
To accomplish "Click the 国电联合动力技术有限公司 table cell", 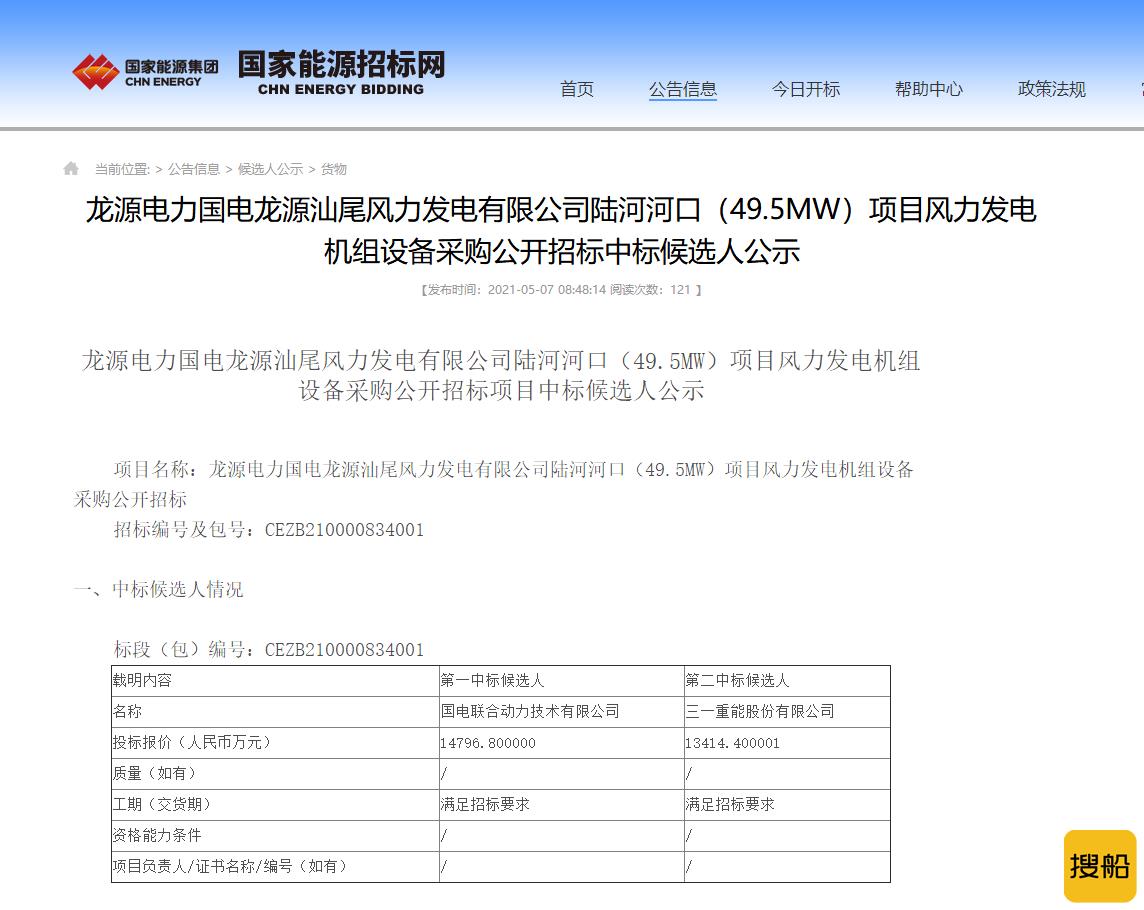I will [x=561, y=712].
